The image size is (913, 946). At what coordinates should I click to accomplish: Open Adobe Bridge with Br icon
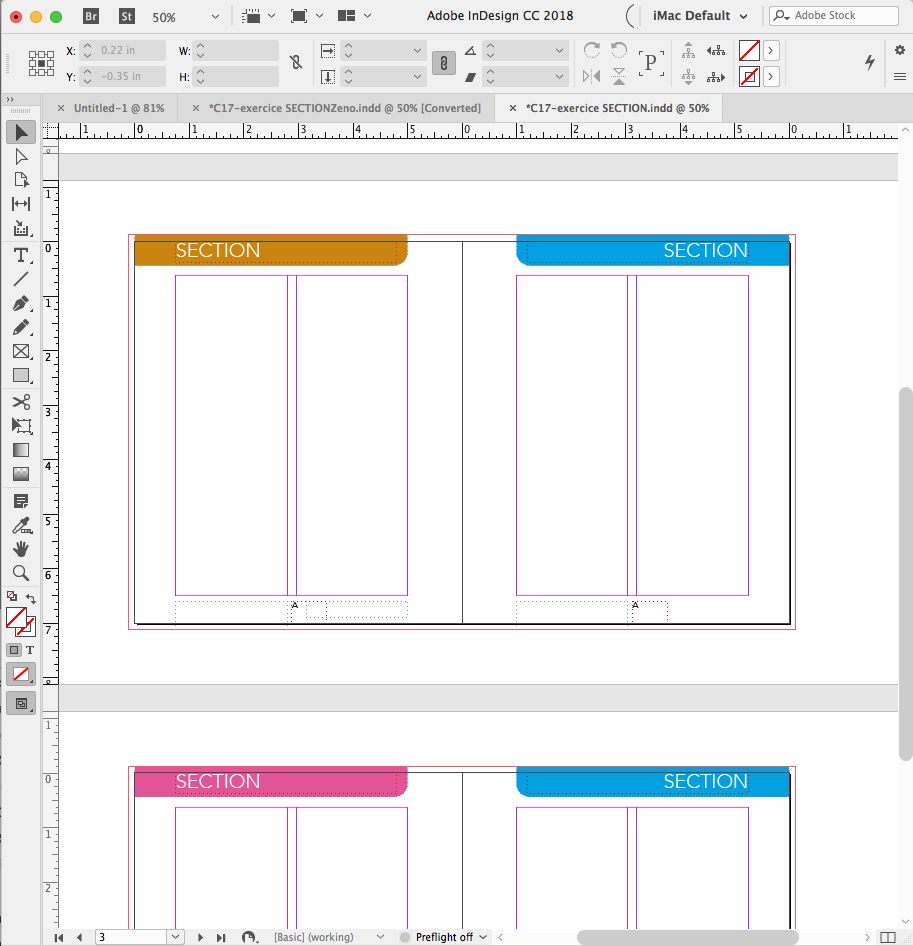(91, 16)
